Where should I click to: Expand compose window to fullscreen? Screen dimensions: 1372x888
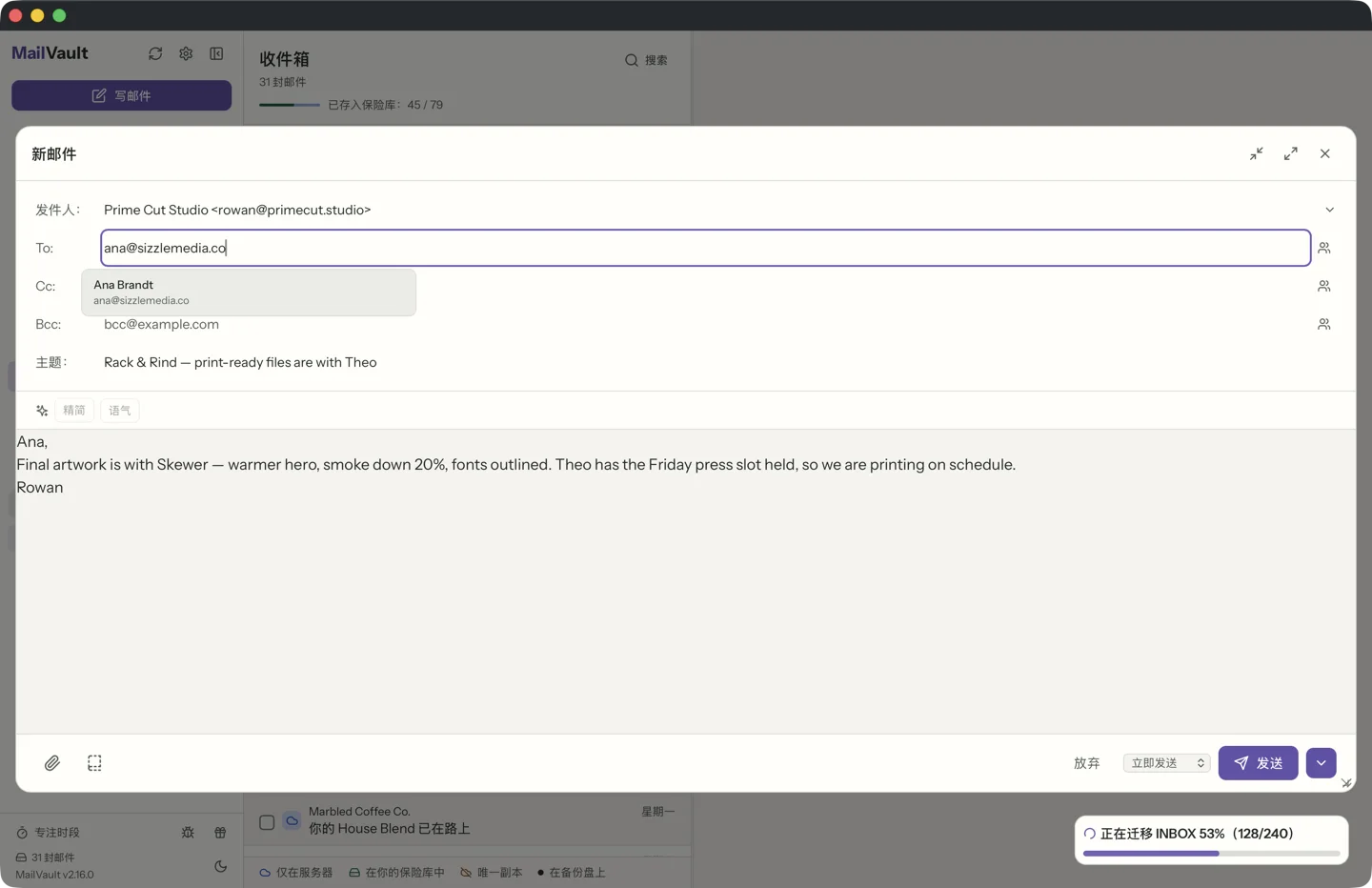click(x=1291, y=153)
